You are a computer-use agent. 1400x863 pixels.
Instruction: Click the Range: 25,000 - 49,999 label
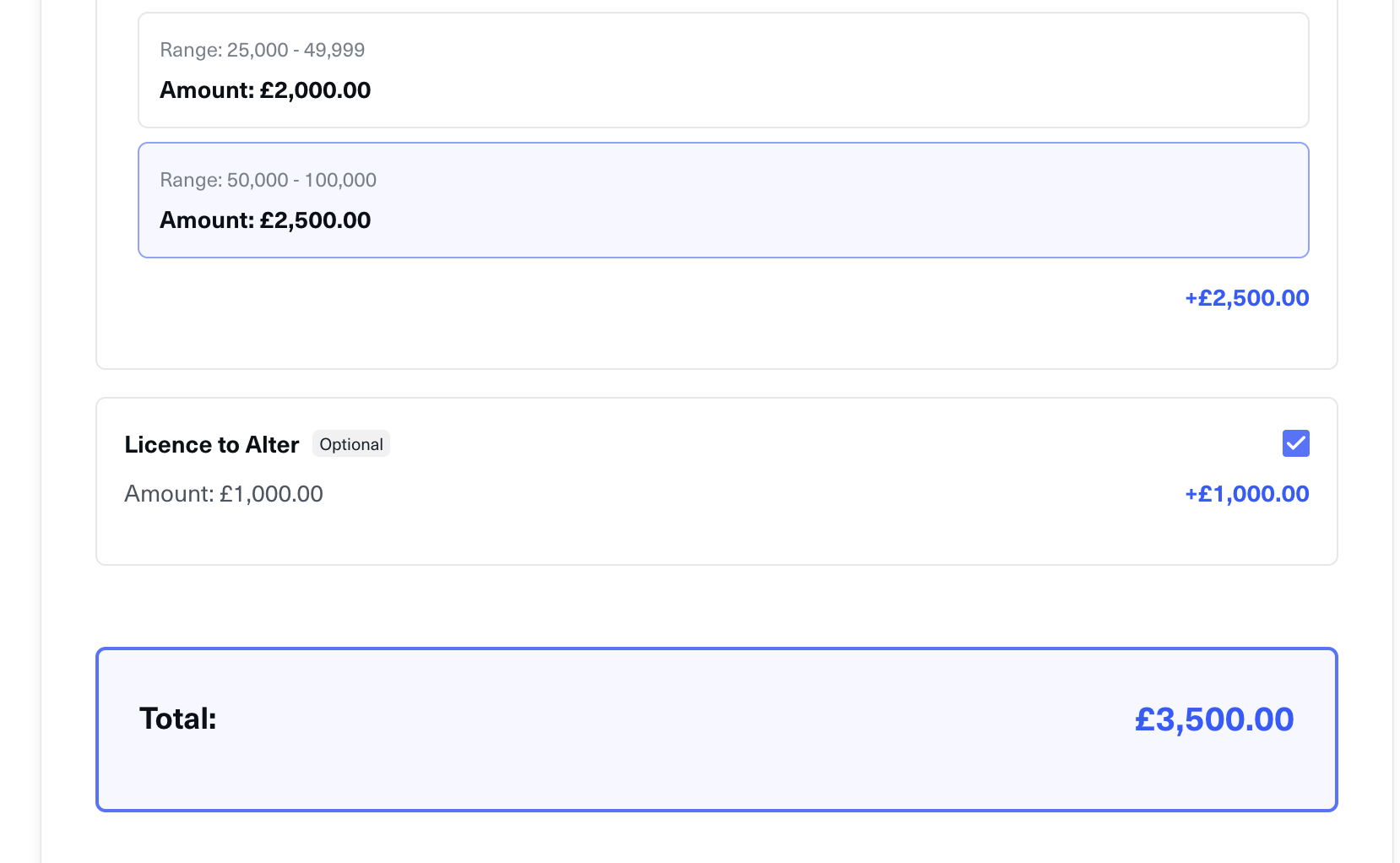pyautogui.click(x=262, y=50)
